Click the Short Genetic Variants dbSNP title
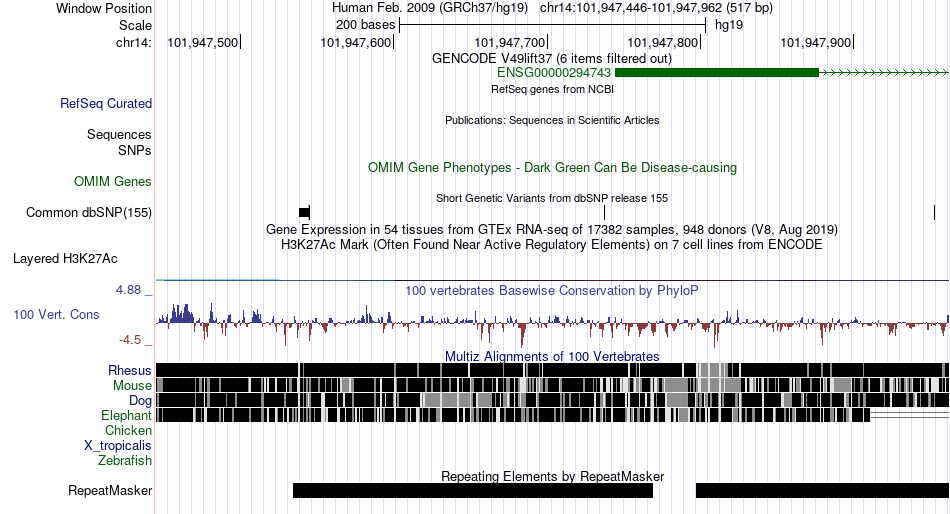Screen dimensions: 950x514 click(x=552, y=198)
